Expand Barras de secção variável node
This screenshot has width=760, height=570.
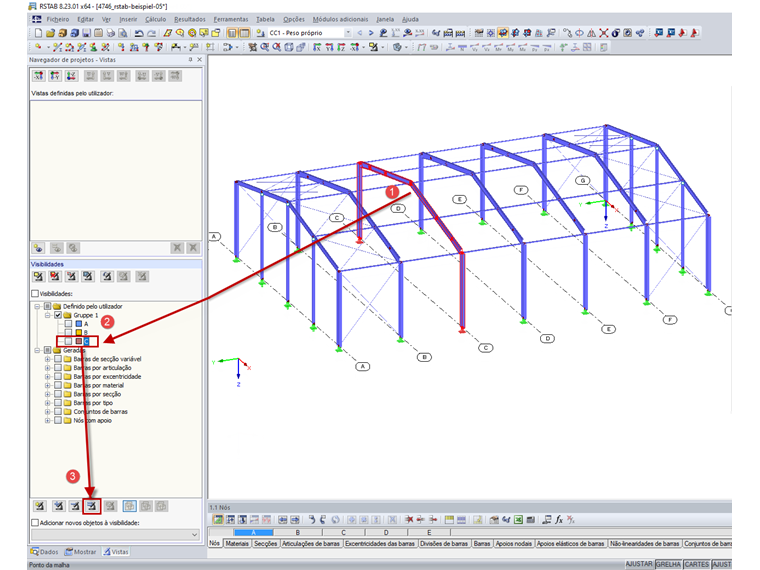[x=48, y=359]
